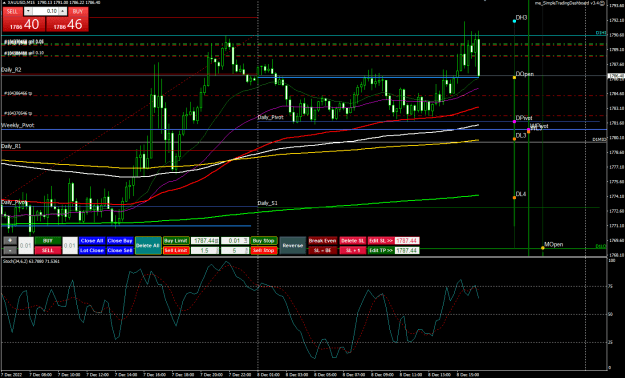
Task: Click the 1.5 field beside Sell Limit
Action: point(205,250)
